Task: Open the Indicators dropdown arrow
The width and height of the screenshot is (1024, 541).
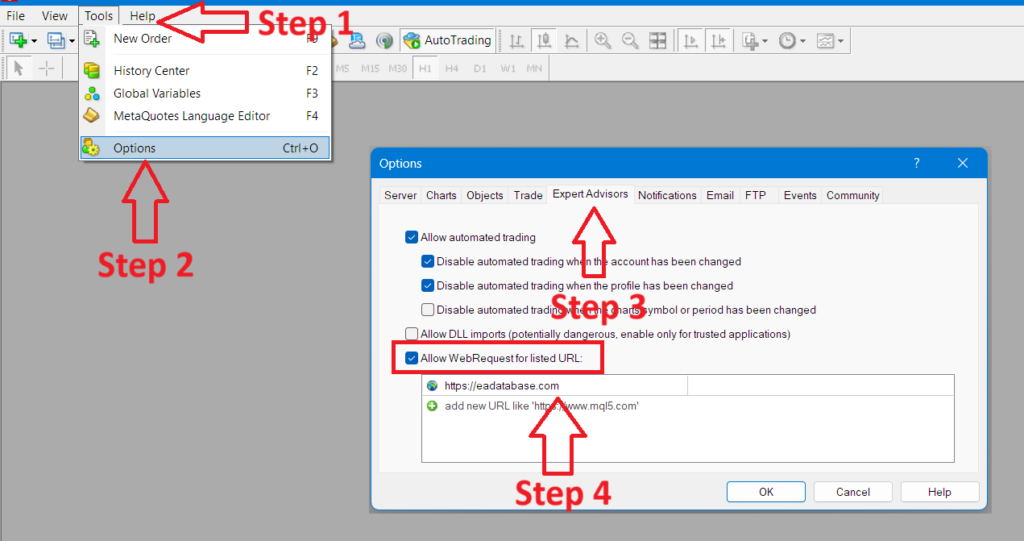Action: click(765, 41)
